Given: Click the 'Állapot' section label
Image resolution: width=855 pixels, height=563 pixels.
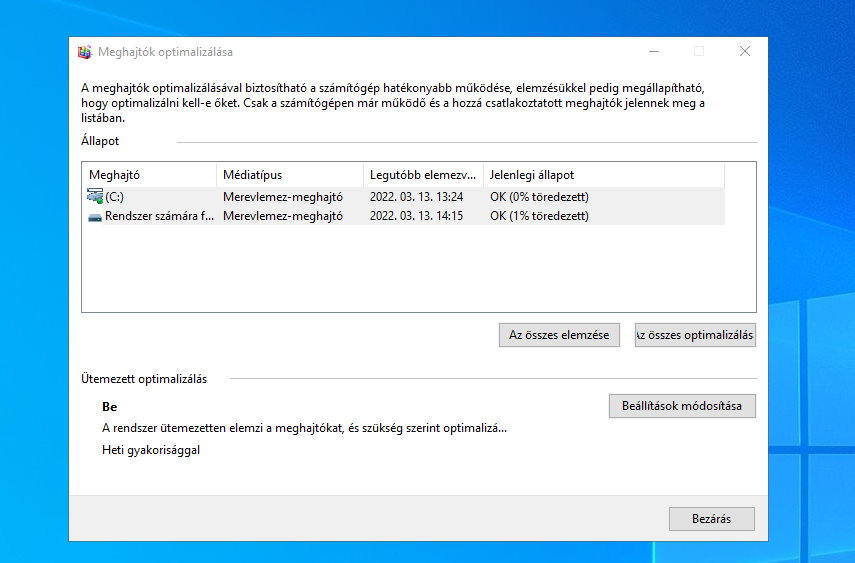Looking at the screenshot, I should point(100,141).
